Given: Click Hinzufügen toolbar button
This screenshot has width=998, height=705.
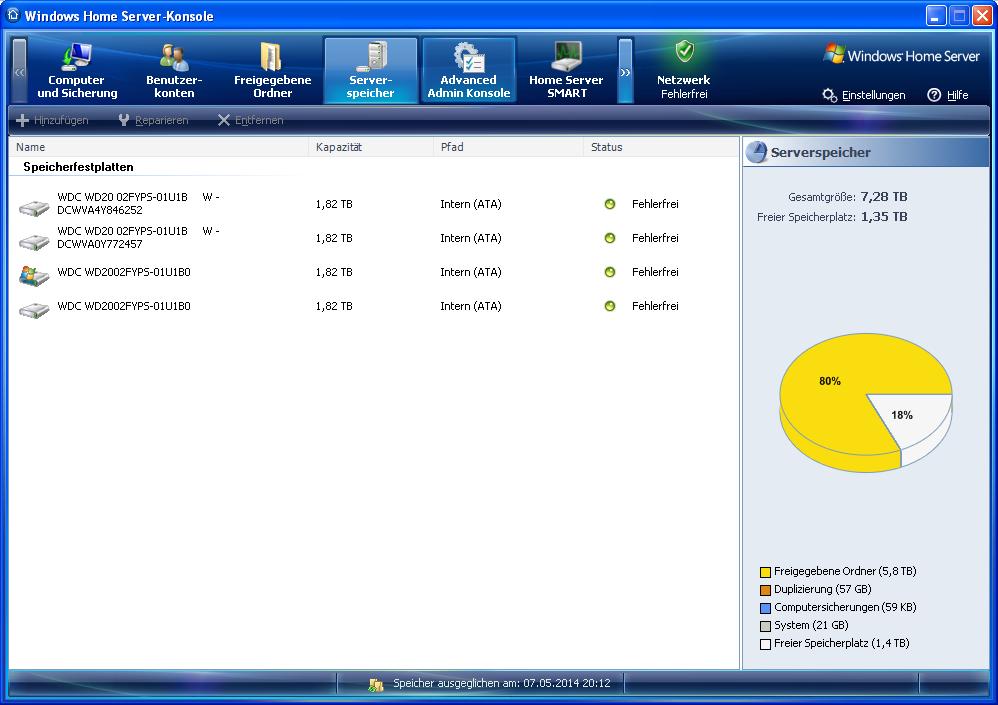Looking at the screenshot, I should pyautogui.click(x=52, y=120).
